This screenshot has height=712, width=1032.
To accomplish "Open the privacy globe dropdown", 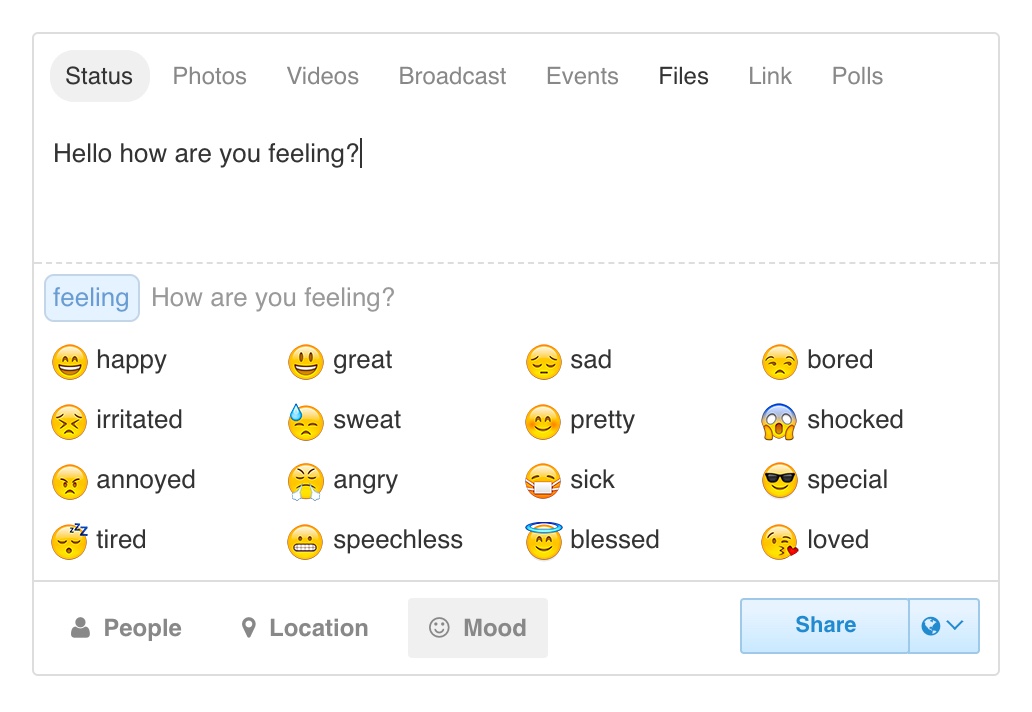I will [x=944, y=626].
